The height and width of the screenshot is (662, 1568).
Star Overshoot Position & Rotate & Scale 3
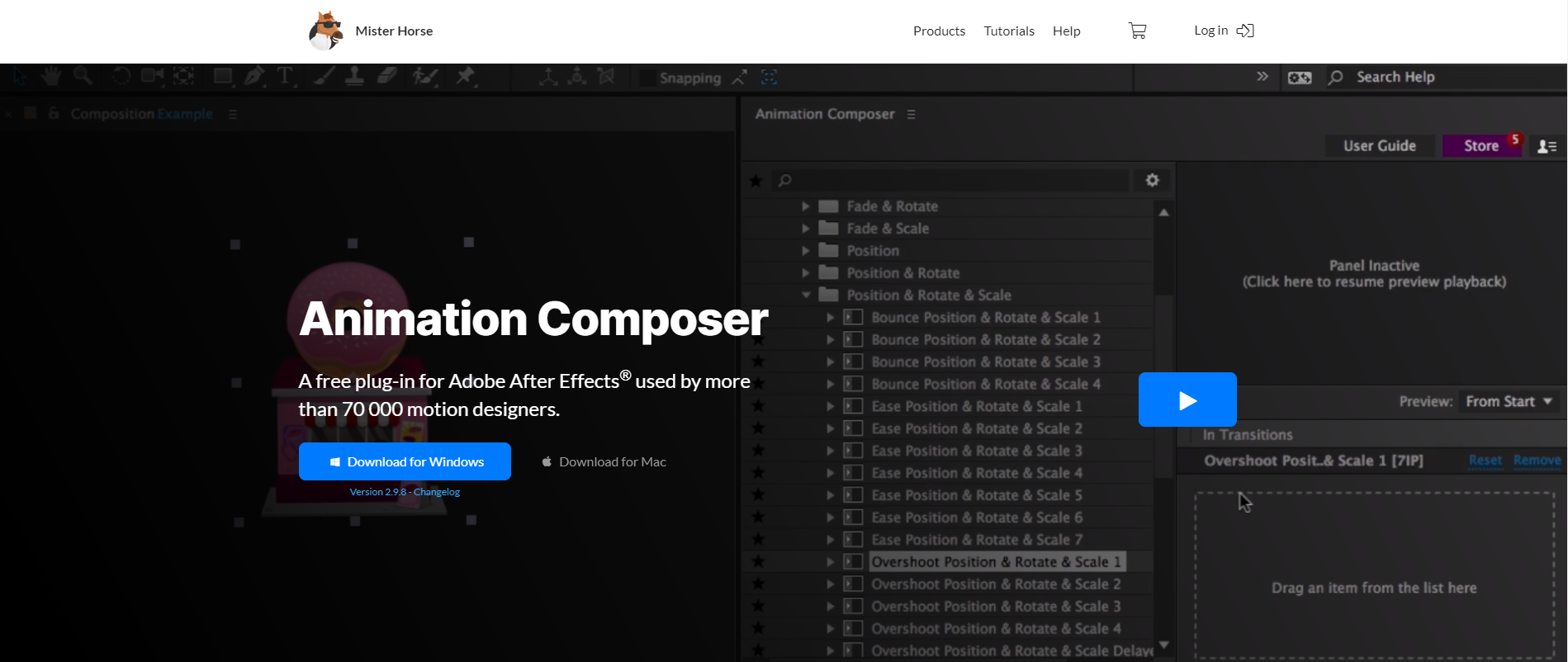point(758,607)
